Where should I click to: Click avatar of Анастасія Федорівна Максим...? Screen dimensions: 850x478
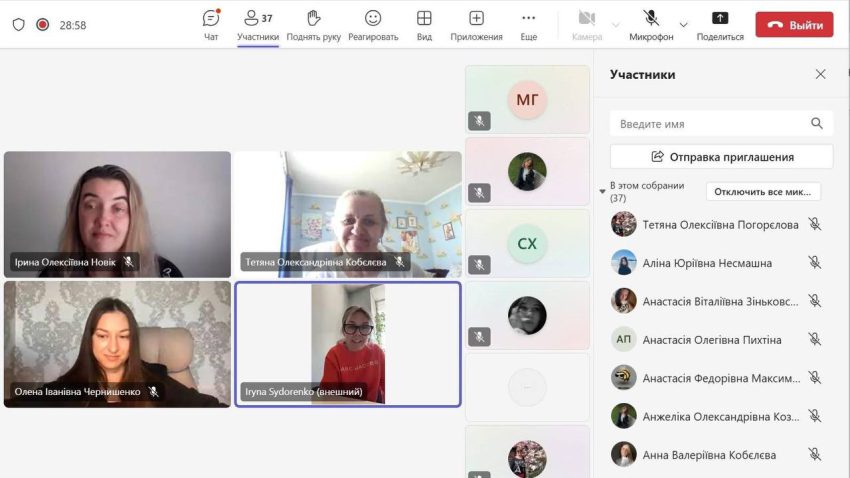623,378
